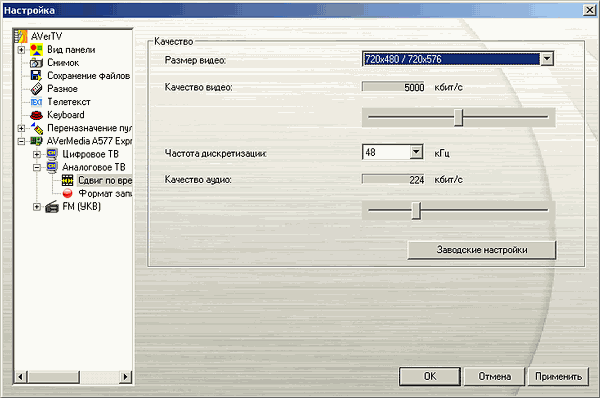Click the AVerMedia A577 card icon

(x=36, y=141)
